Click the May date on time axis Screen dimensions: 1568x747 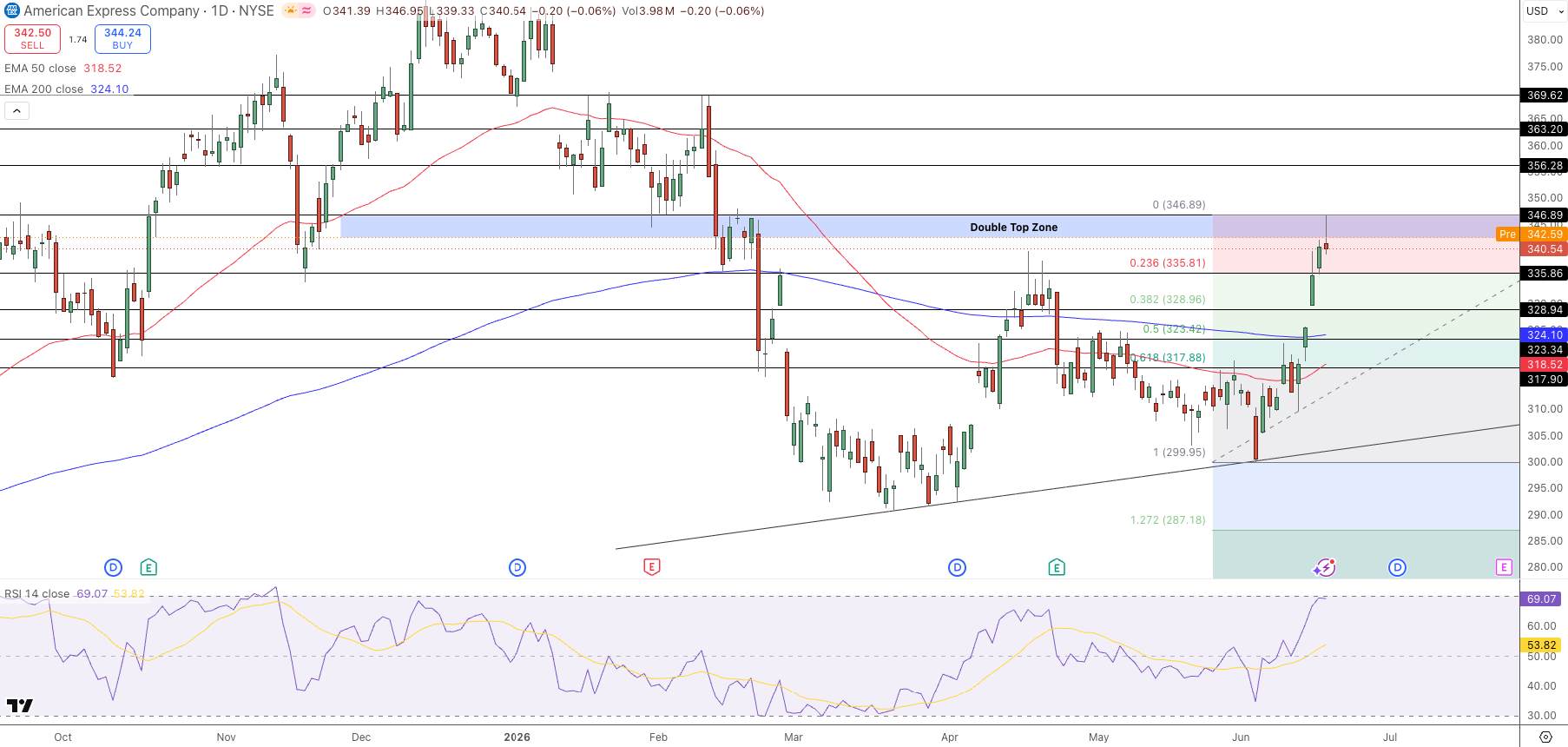(x=1099, y=737)
